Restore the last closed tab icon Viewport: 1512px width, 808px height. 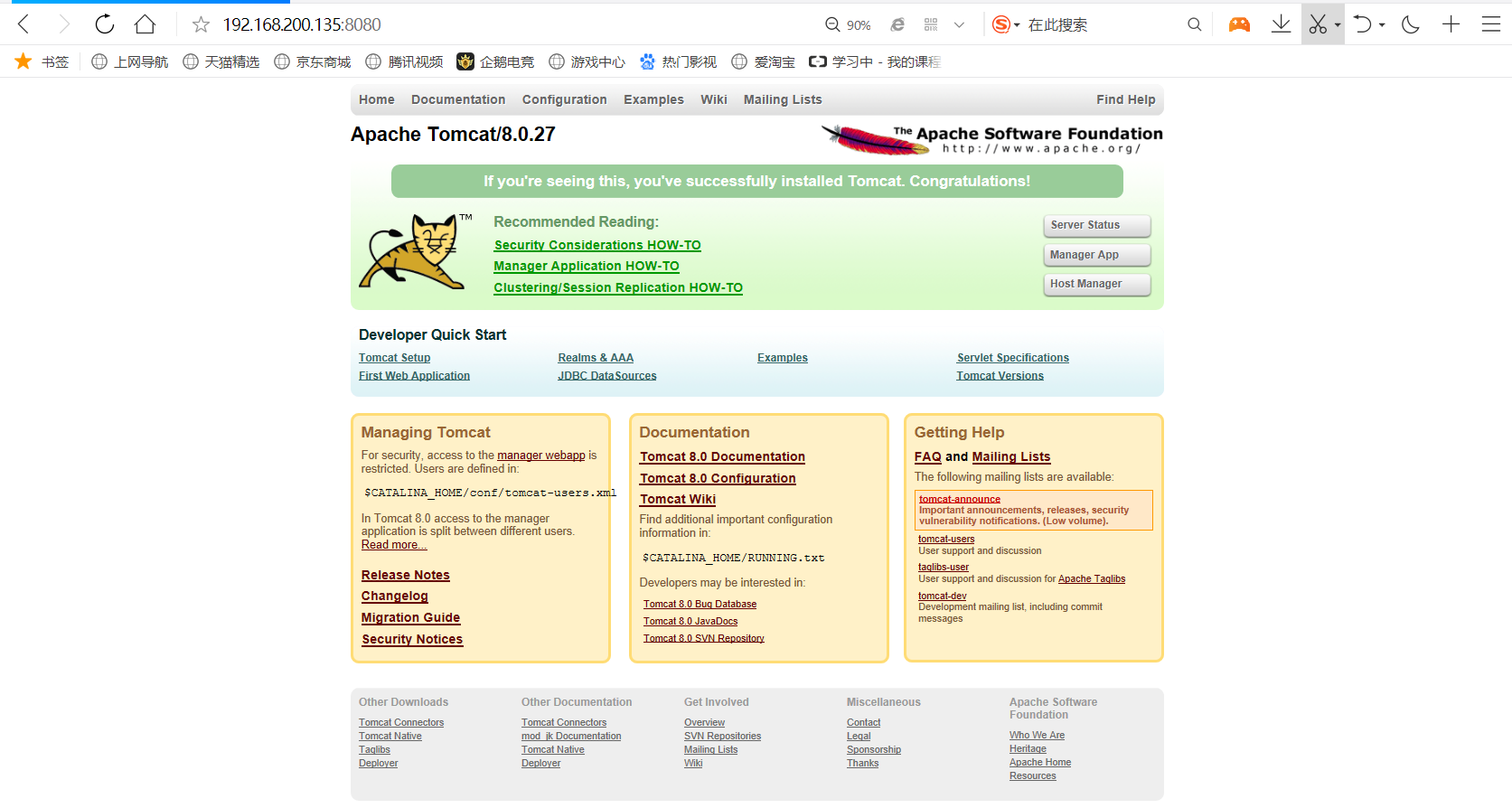pyautogui.click(x=1363, y=24)
